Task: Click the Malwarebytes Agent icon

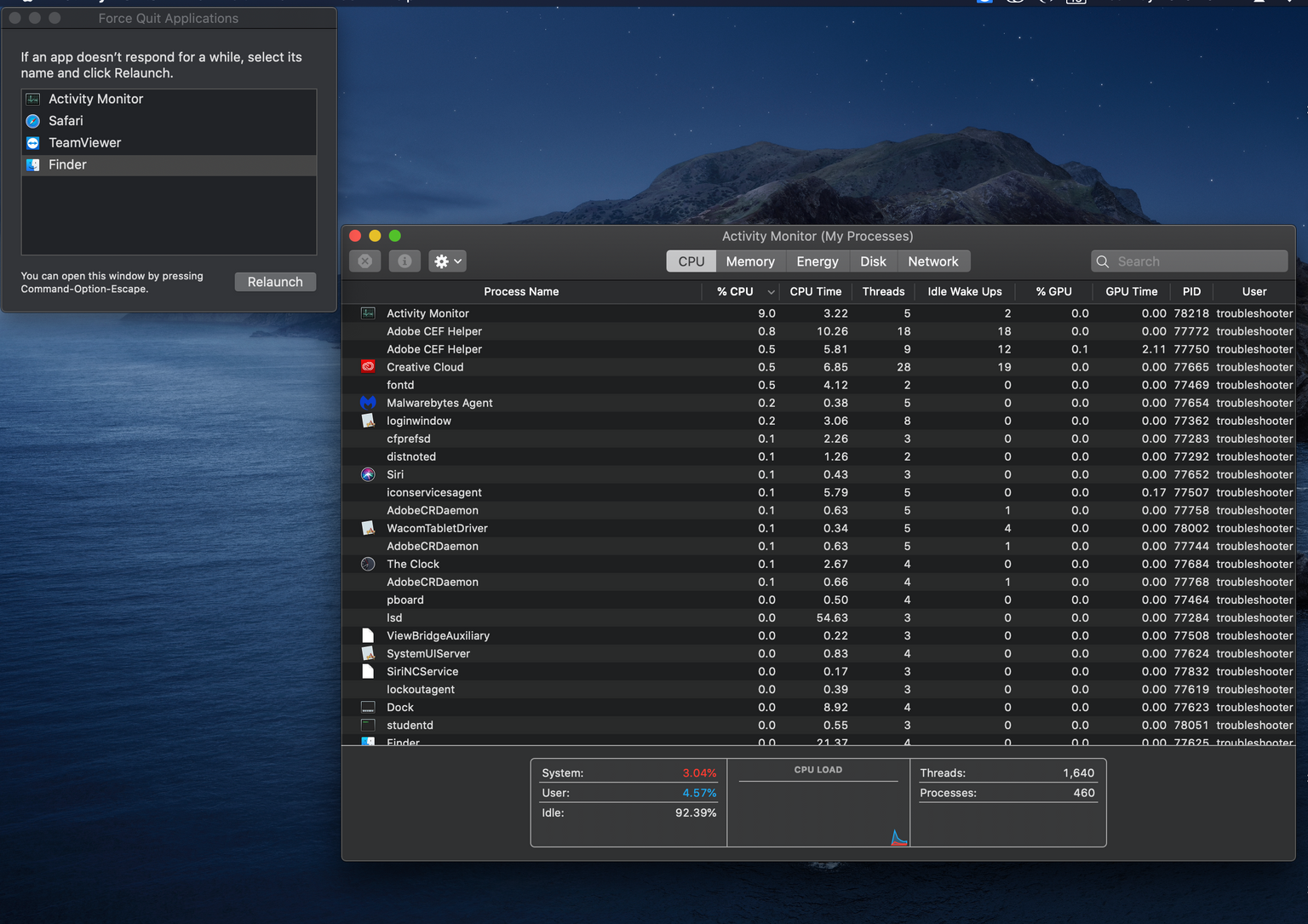Action: coord(367,403)
